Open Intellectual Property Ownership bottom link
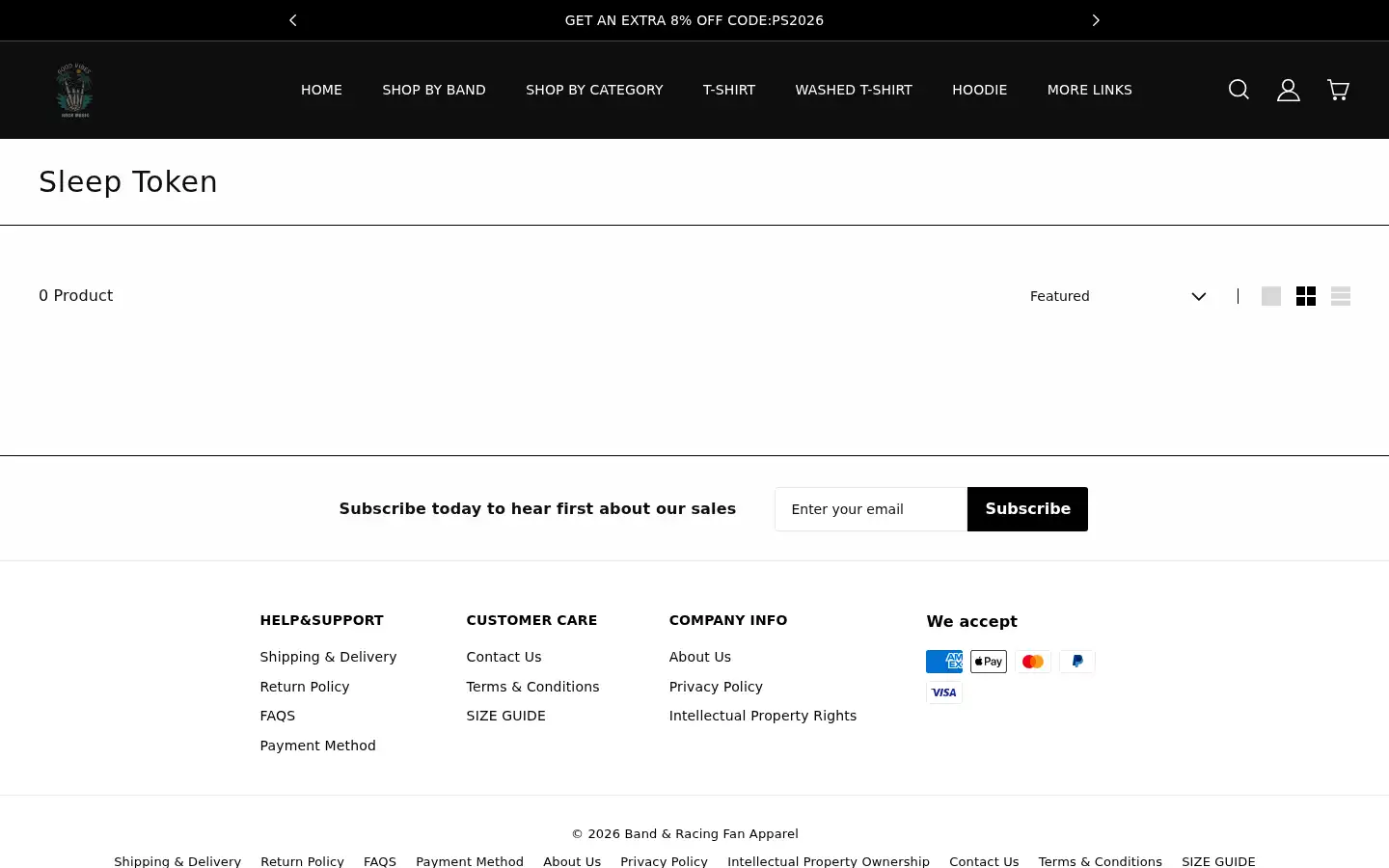 (829, 861)
